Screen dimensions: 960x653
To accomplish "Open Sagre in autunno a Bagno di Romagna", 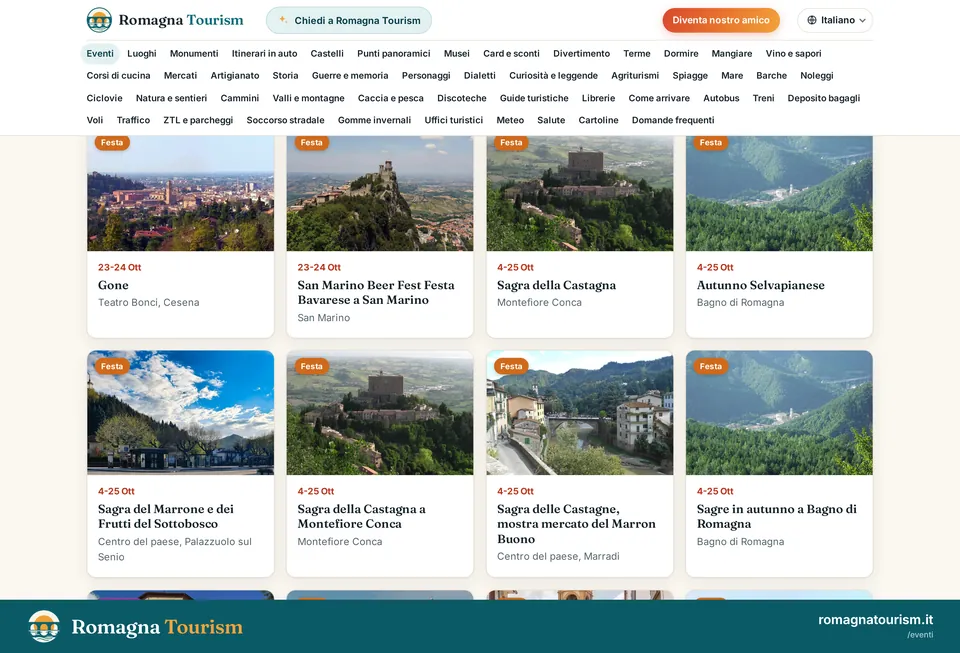I will pyautogui.click(x=776, y=517).
